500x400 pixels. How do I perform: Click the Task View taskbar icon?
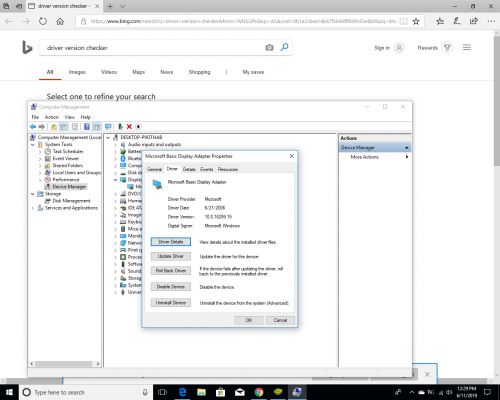click(162, 392)
